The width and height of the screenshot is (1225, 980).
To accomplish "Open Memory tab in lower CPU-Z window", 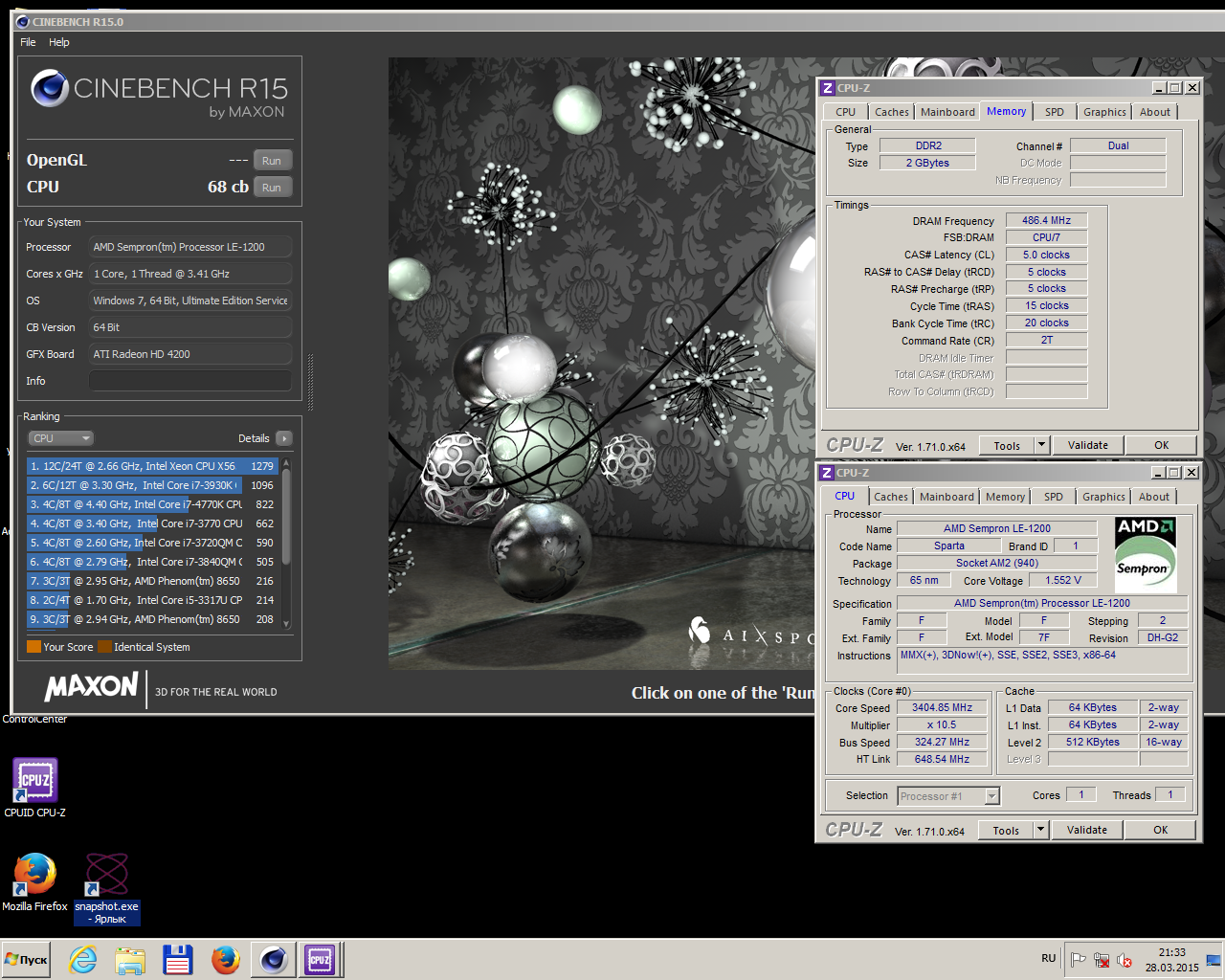I will (1005, 497).
